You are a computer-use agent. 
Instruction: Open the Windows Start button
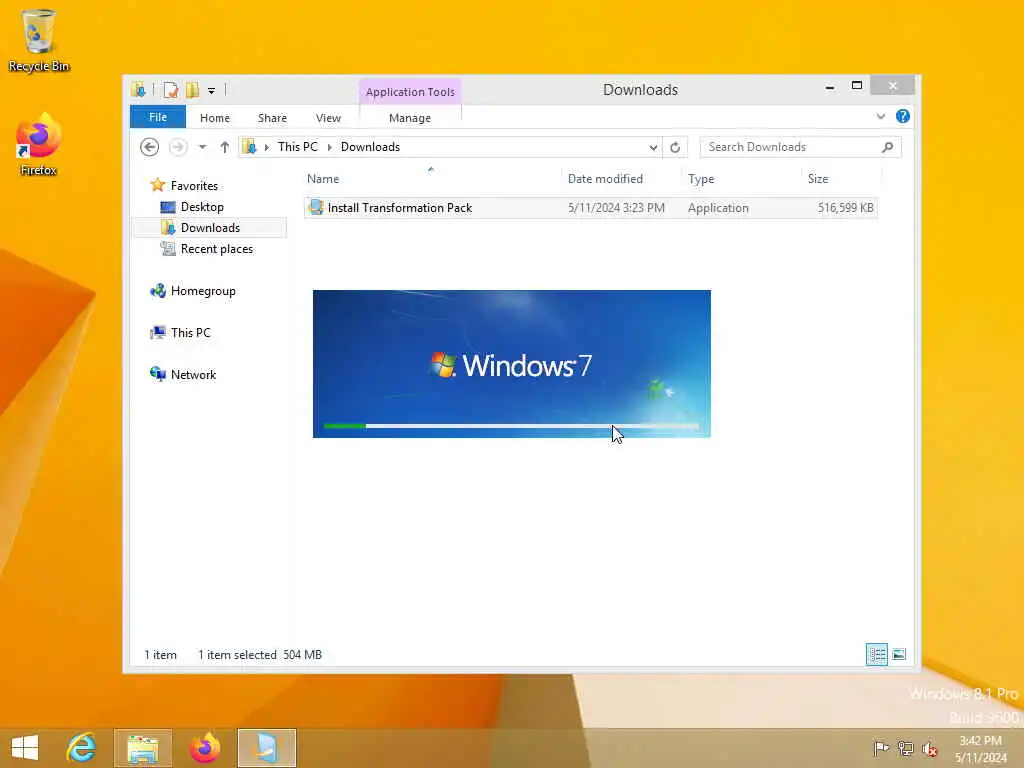(25, 748)
